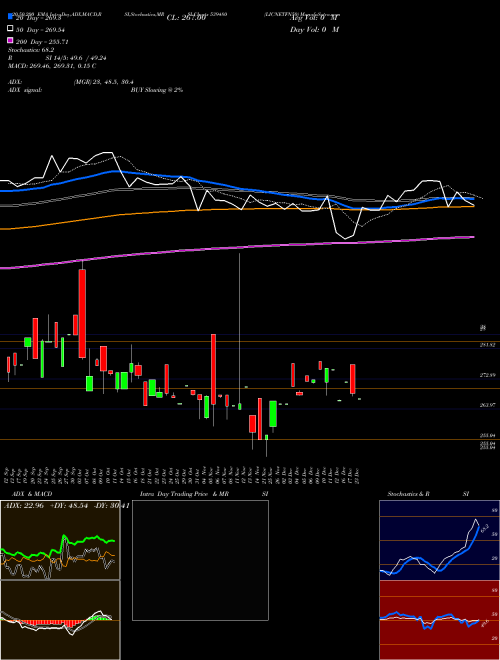Click the blue 20 Day EMA legend swatch
The height and width of the screenshot is (660, 500).
pos(11,16)
